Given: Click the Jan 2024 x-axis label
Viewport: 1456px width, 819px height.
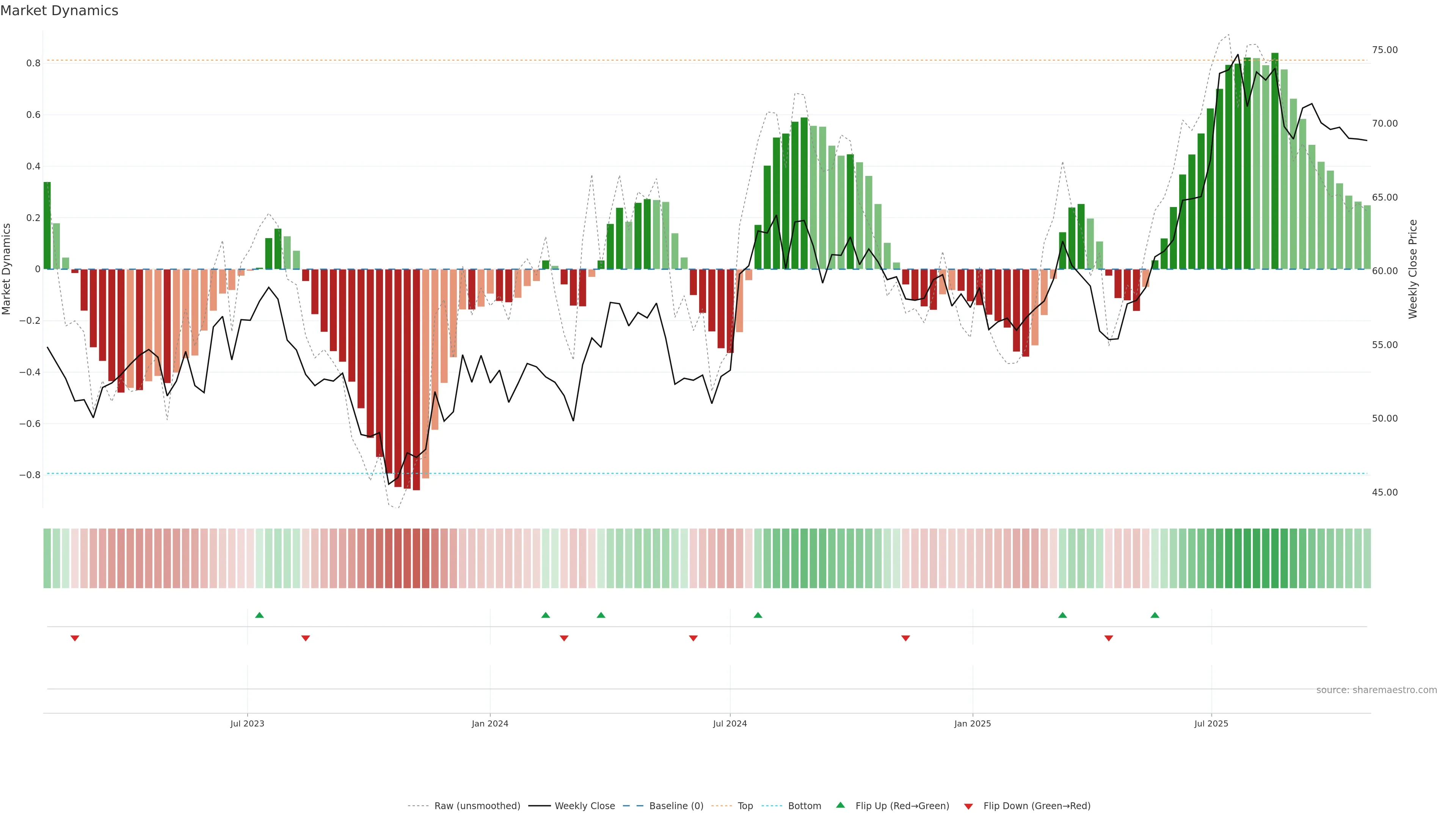Looking at the screenshot, I should 490,723.
